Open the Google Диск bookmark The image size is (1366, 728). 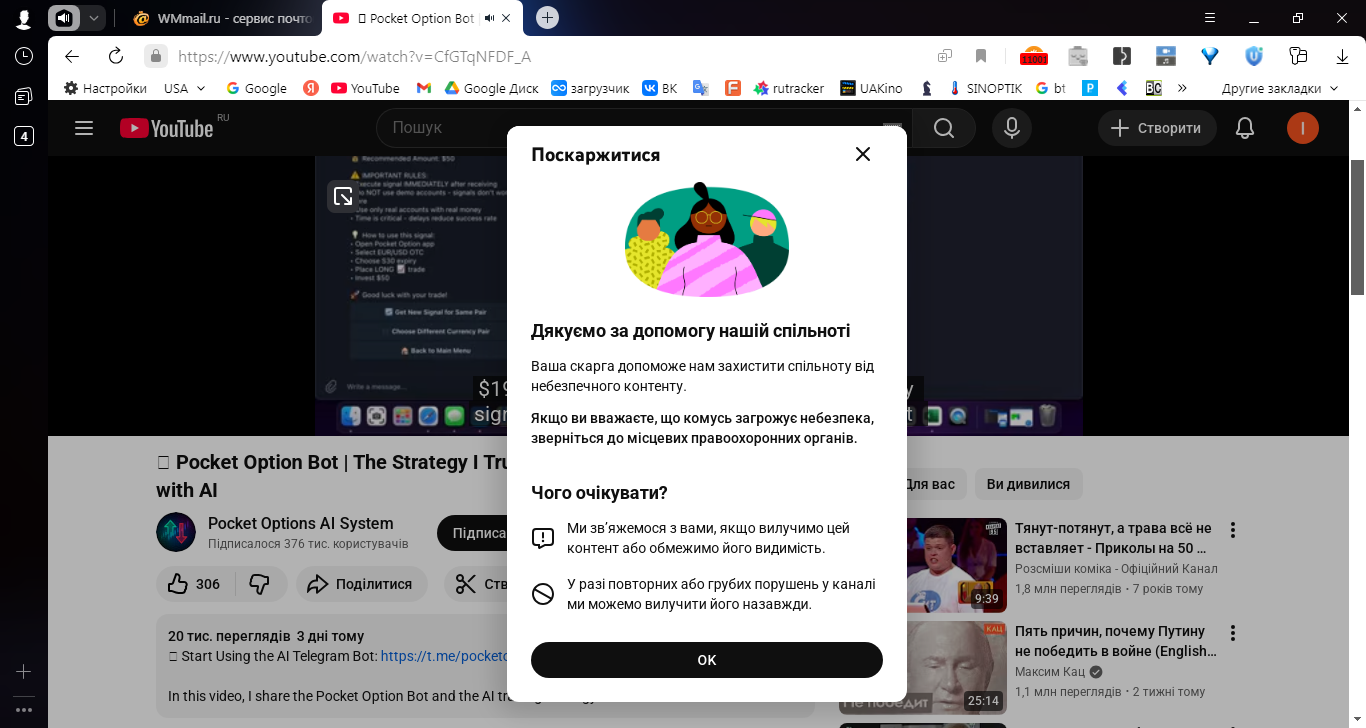491,88
